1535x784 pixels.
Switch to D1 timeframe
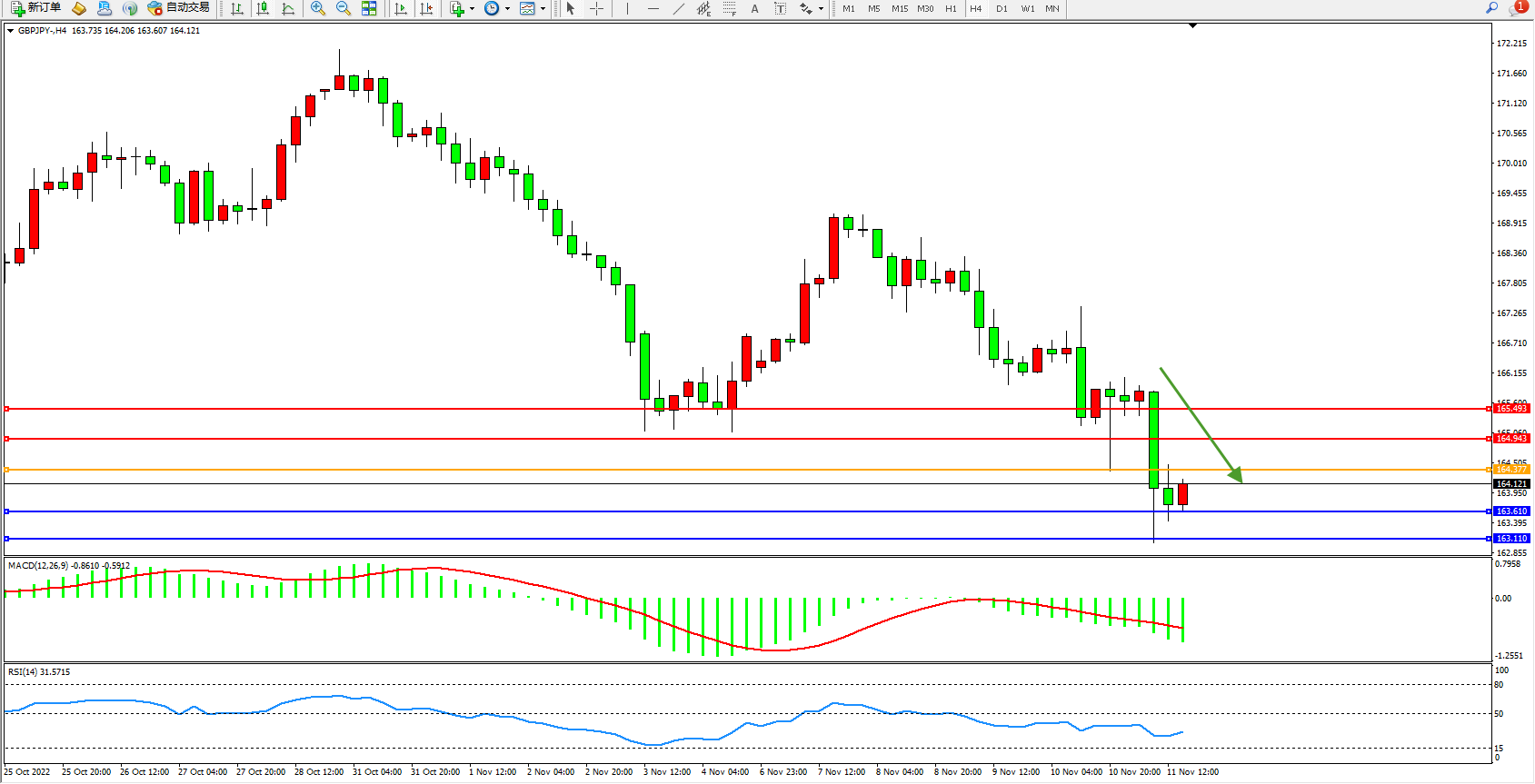coord(1002,8)
